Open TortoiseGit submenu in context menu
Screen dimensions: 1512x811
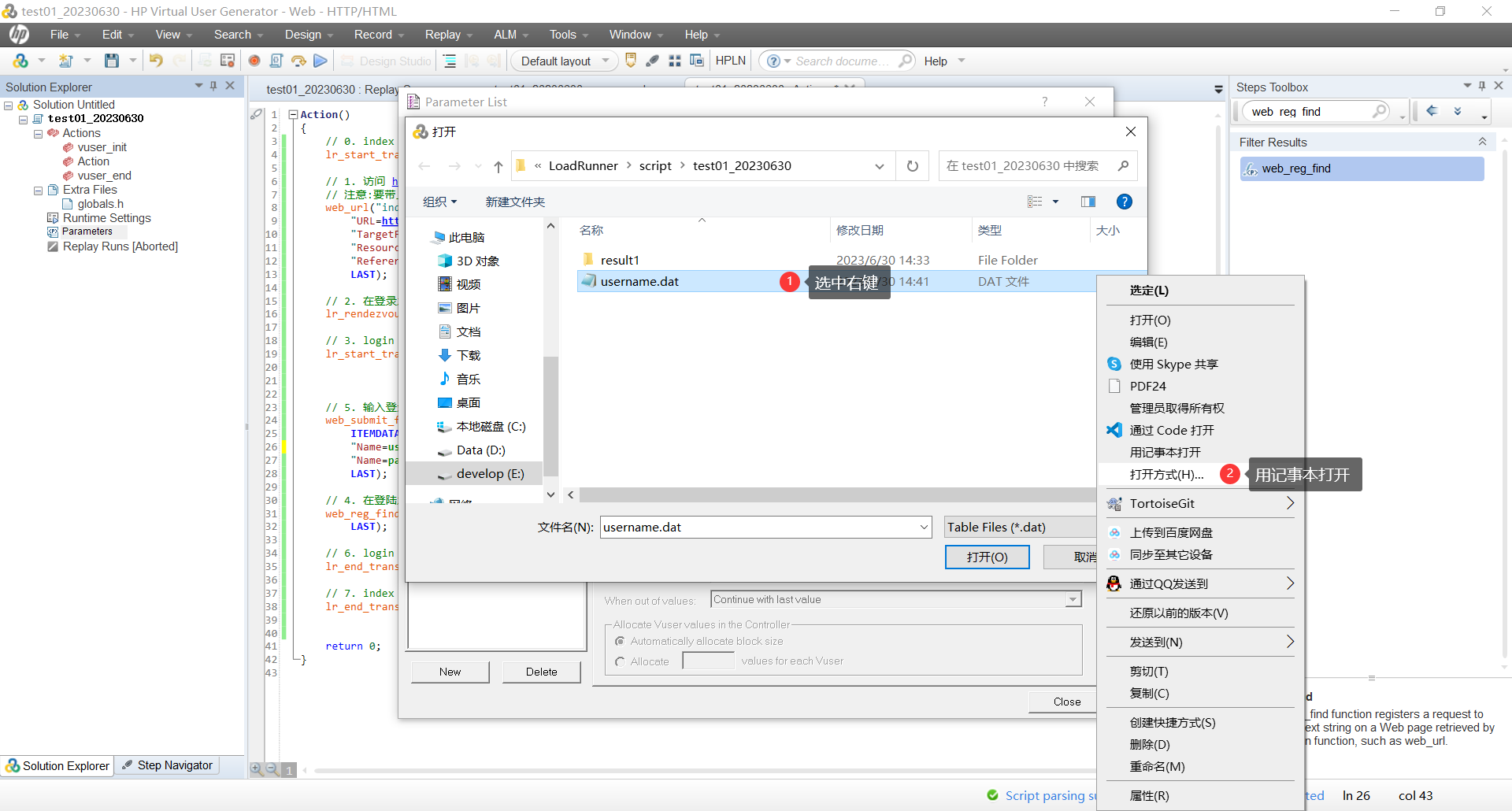click(1200, 503)
